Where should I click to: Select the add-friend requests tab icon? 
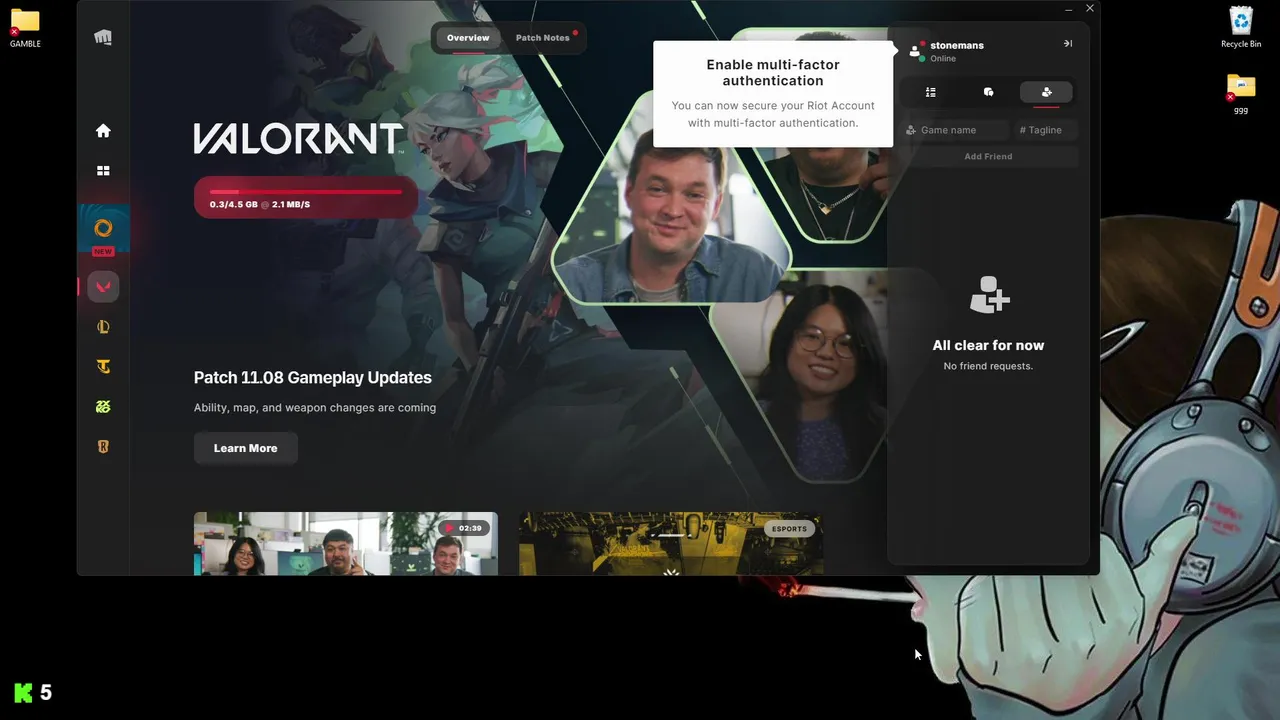(1046, 92)
